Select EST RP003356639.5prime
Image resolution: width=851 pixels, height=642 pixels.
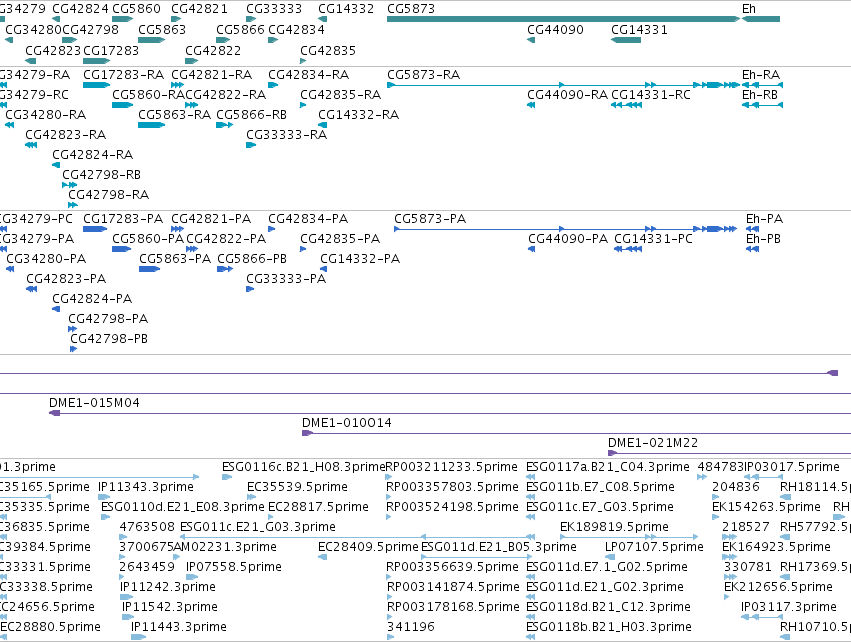click(389, 577)
